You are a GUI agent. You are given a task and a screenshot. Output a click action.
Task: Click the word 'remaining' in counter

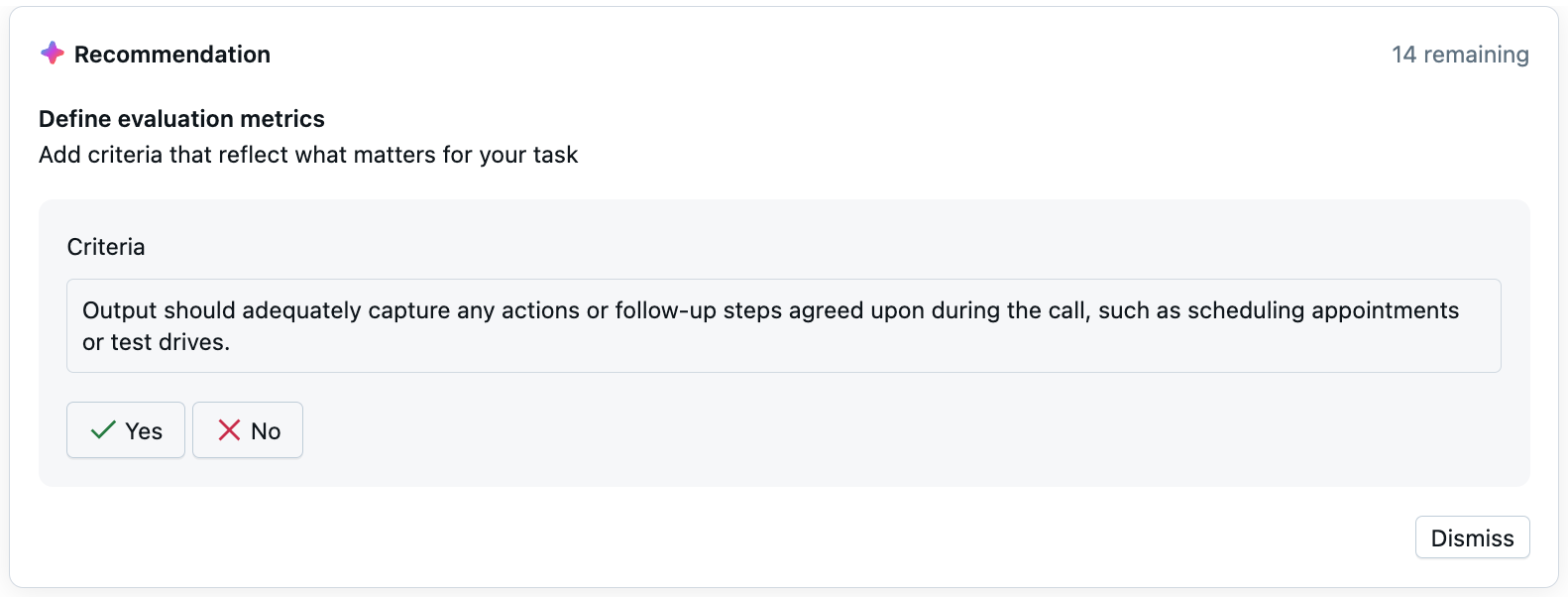[1476, 55]
